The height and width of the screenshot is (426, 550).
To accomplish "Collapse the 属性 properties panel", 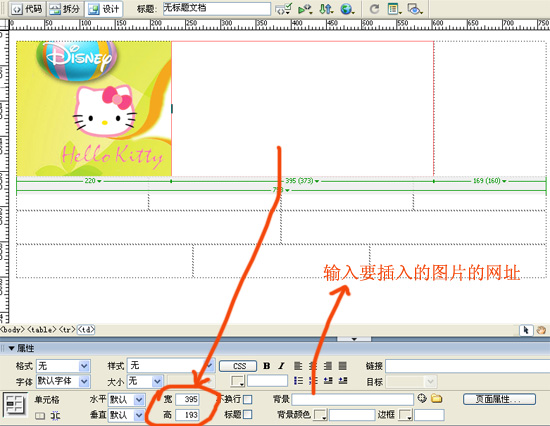I will 11,348.
